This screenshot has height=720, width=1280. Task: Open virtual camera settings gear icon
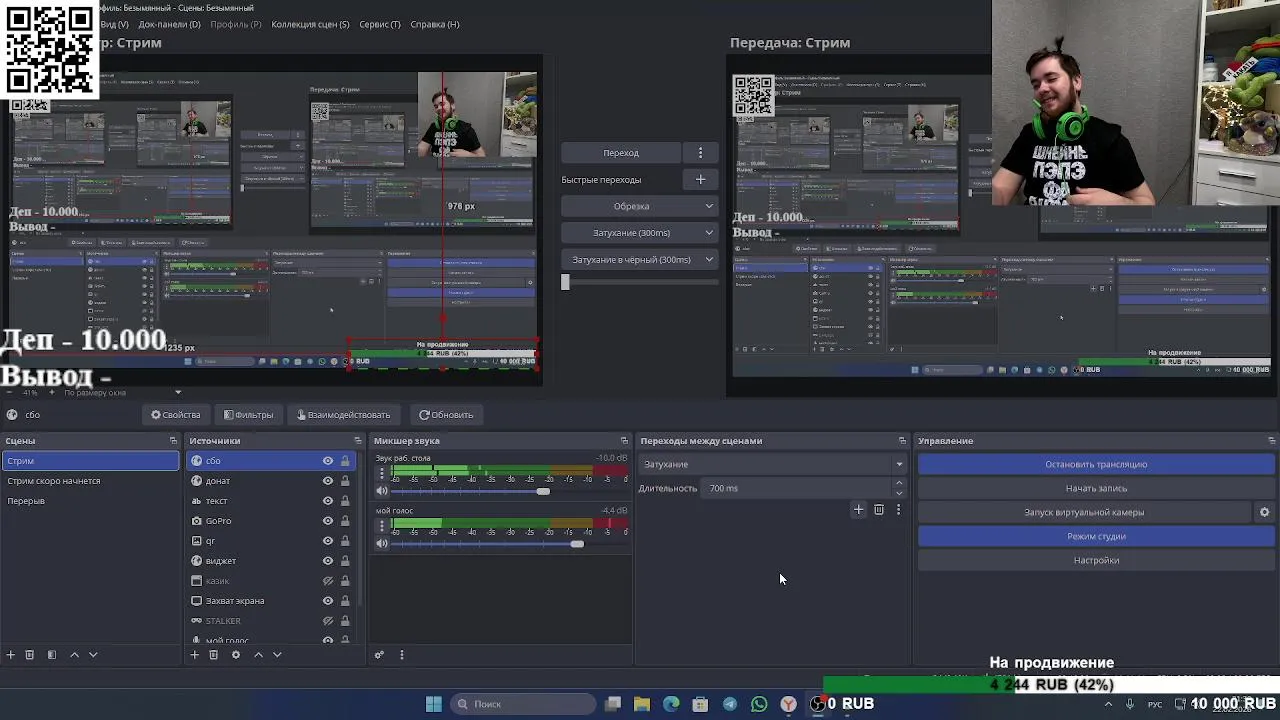pos(1264,512)
